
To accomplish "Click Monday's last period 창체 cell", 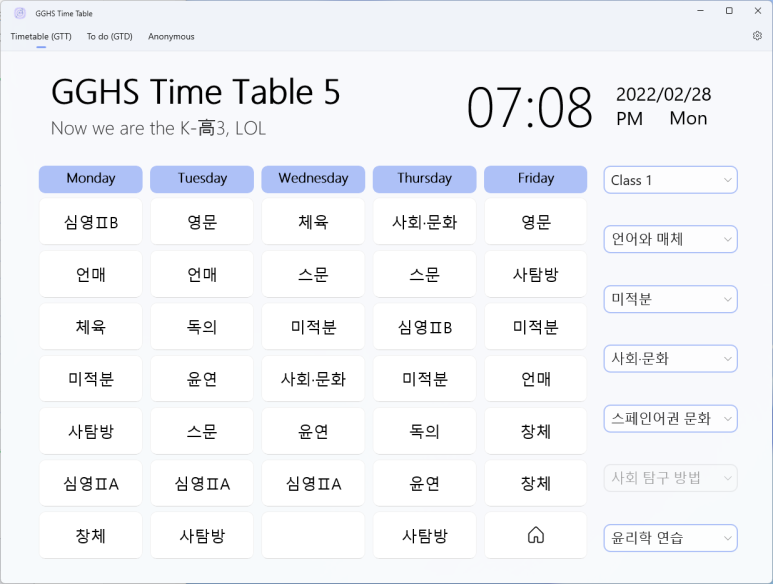I will click(x=91, y=535).
